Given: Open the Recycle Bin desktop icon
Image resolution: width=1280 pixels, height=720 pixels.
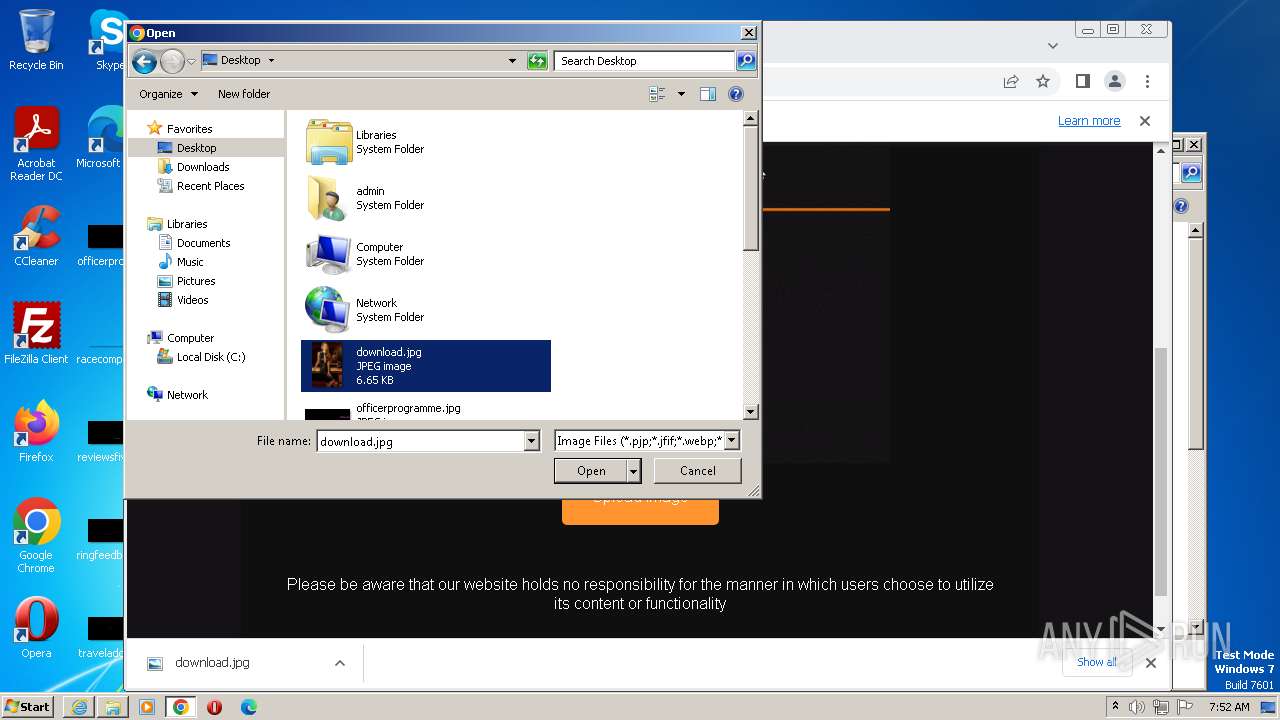Looking at the screenshot, I should pyautogui.click(x=36, y=40).
